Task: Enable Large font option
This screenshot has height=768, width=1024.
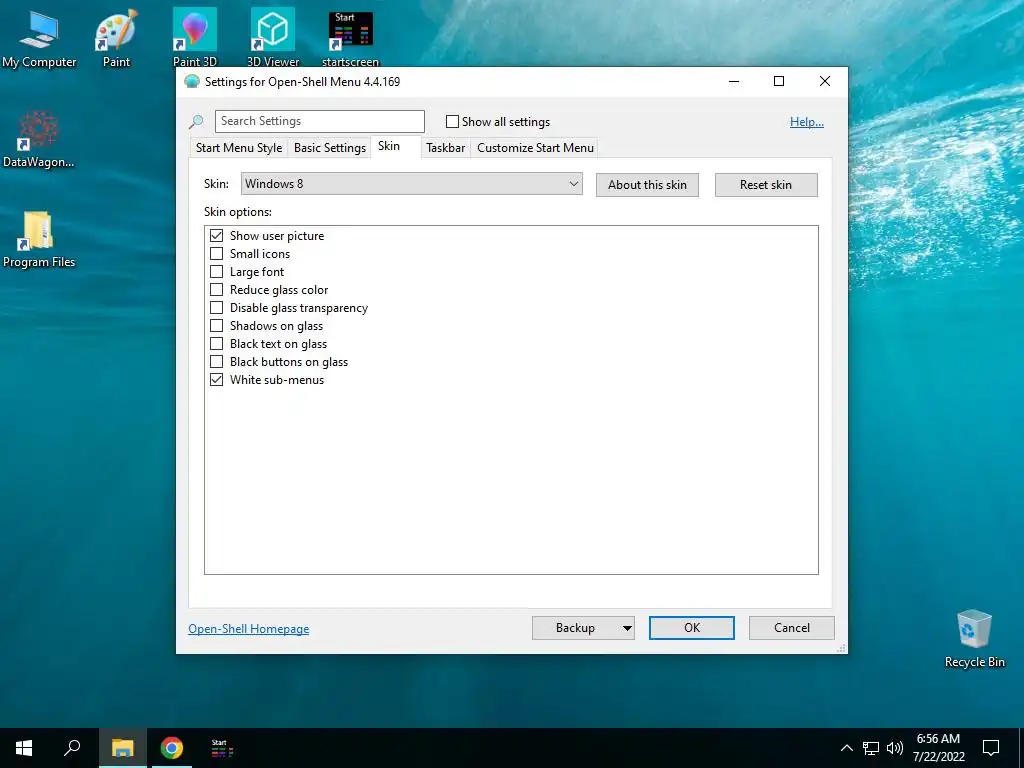Action: click(x=216, y=272)
